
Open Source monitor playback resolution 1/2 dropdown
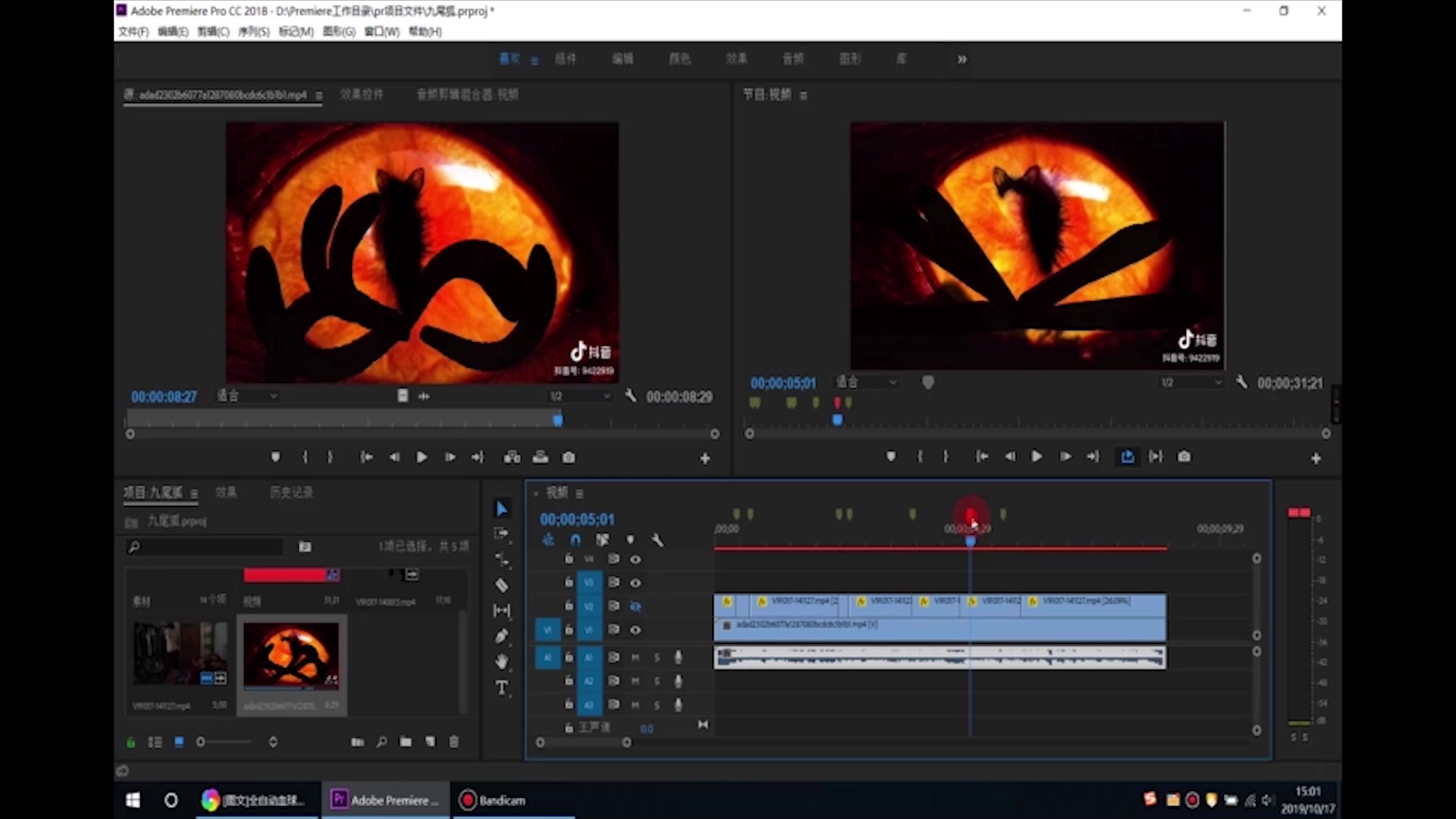pos(580,396)
